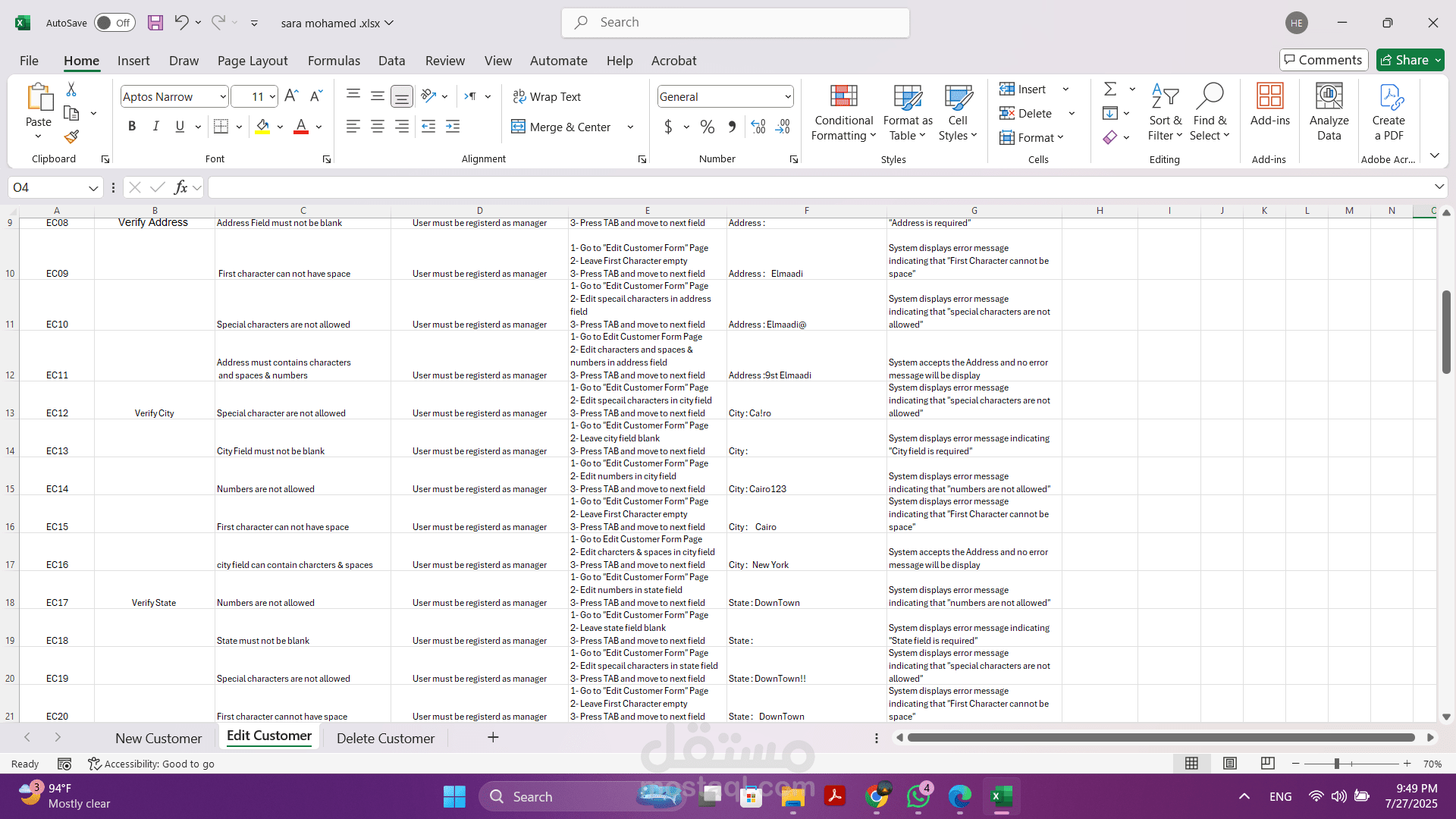Image resolution: width=1456 pixels, height=819 pixels.
Task: Click the AutoSum sigma icon
Action: (x=1110, y=89)
